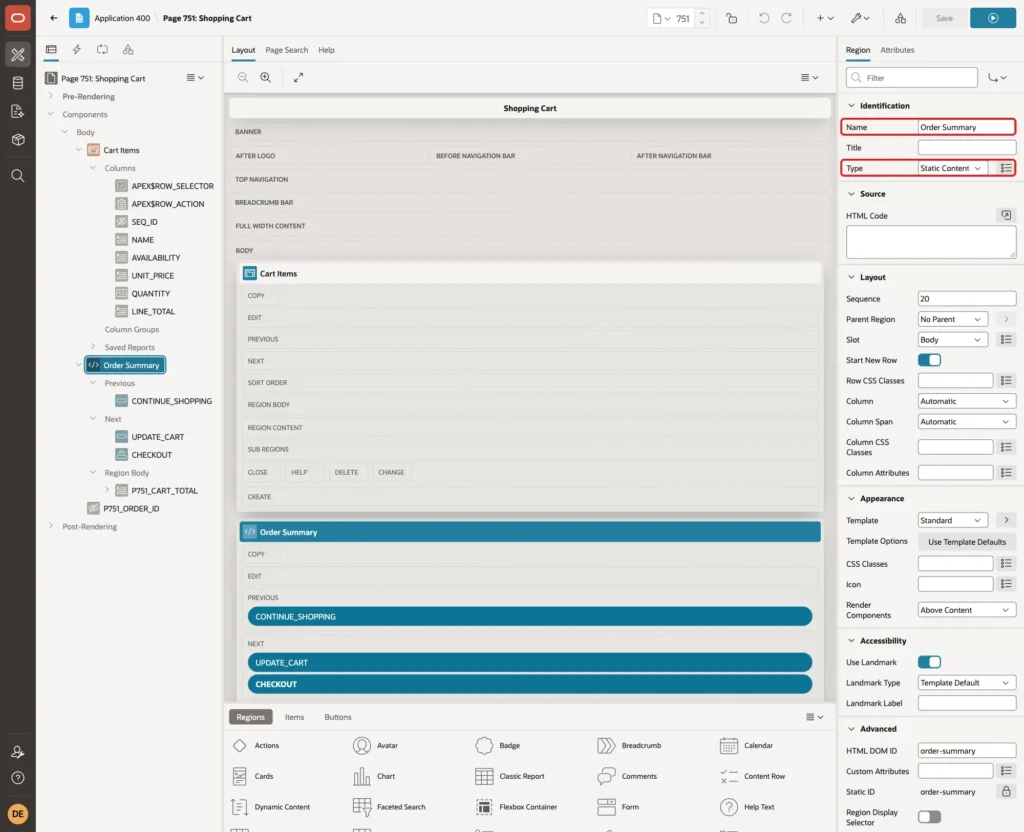Select UPDATE_CART in the tree
This screenshot has height=832, width=1024.
point(157,437)
